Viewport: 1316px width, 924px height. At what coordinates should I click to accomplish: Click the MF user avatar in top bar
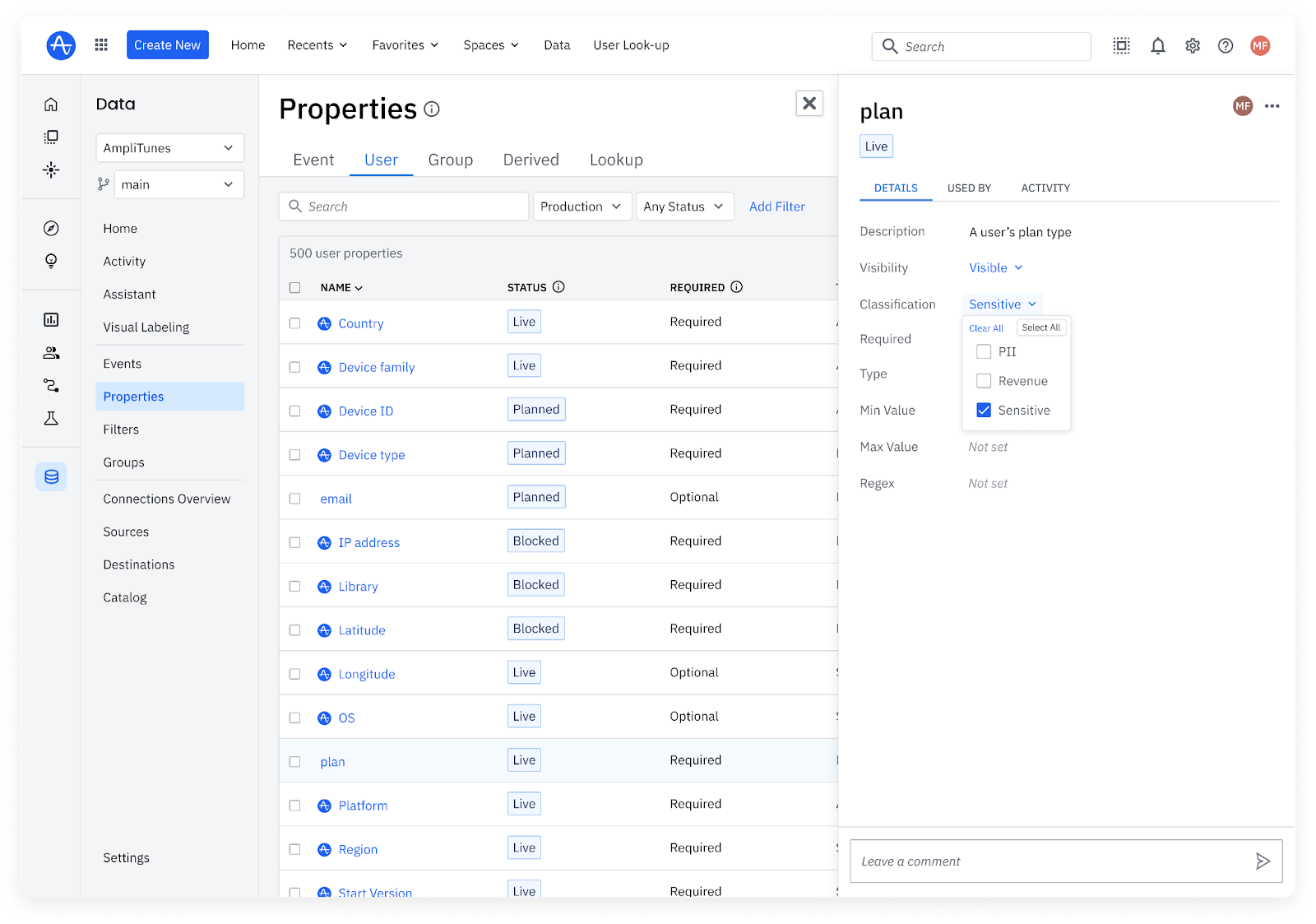point(1260,46)
